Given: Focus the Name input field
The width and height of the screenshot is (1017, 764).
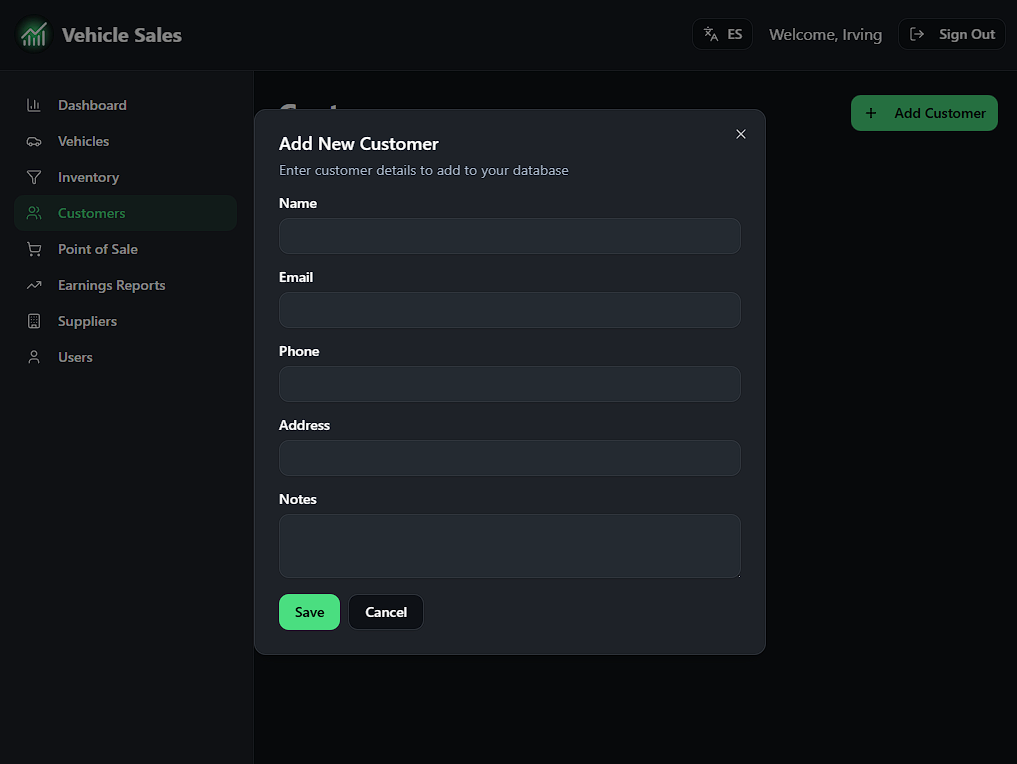Looking at the screenshot, I should [510, 236].
